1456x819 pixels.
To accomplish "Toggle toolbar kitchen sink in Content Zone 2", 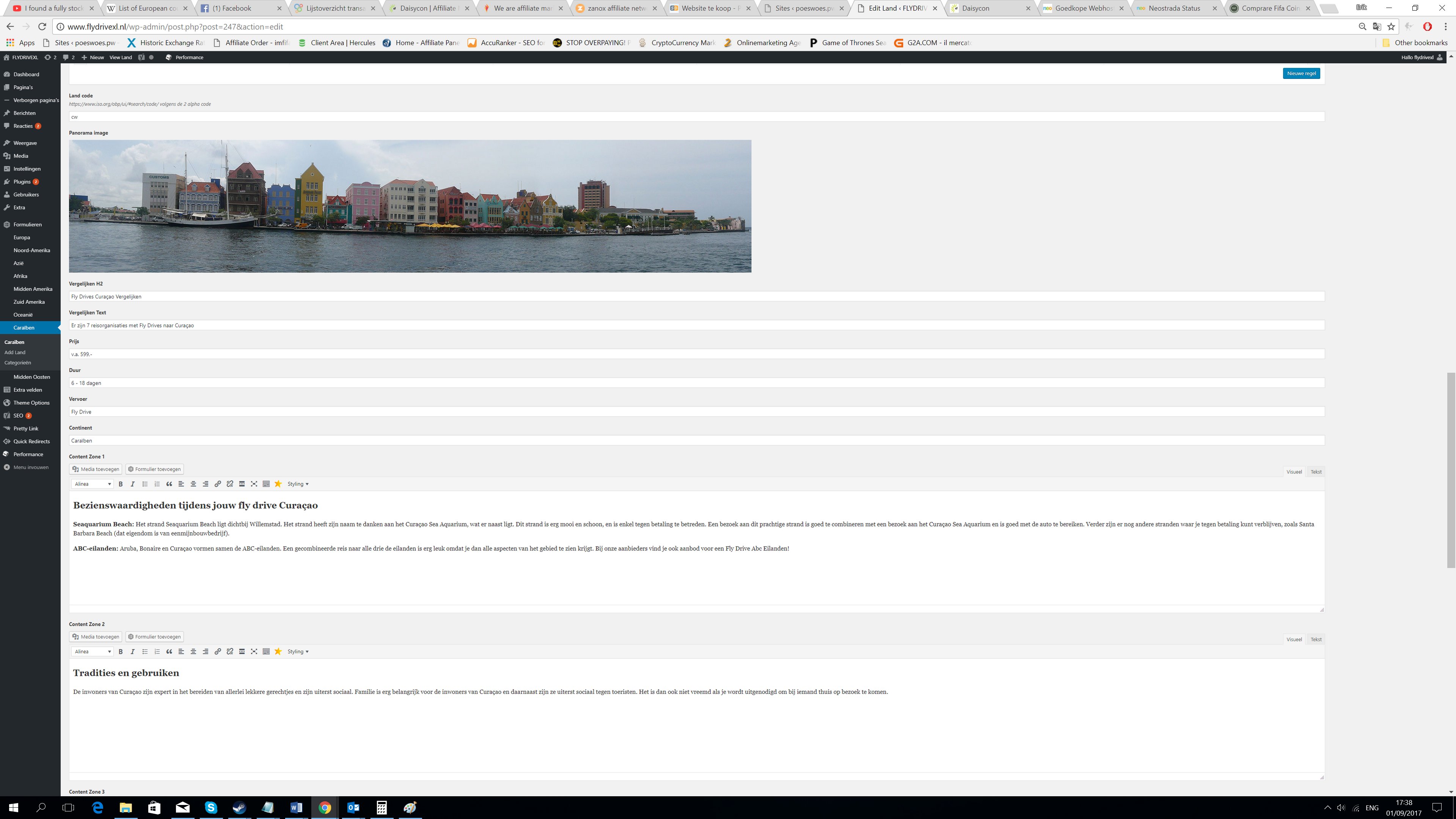I will (266, 652).
